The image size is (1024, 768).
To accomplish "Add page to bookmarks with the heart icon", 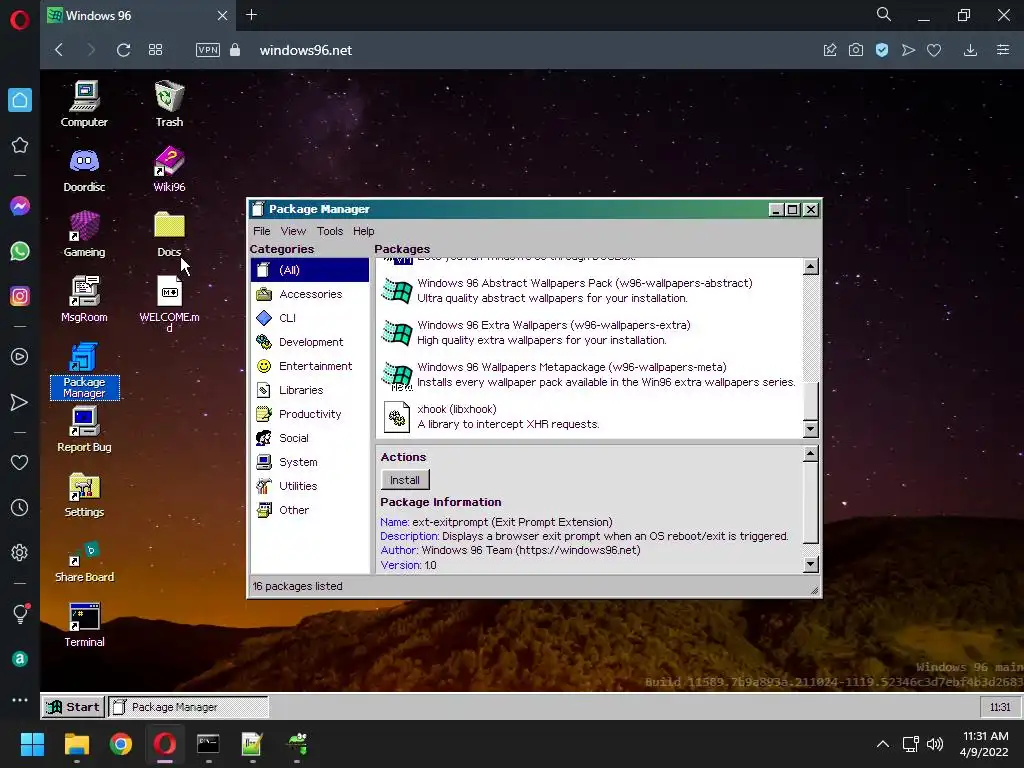I will click(x=935, y=50).
